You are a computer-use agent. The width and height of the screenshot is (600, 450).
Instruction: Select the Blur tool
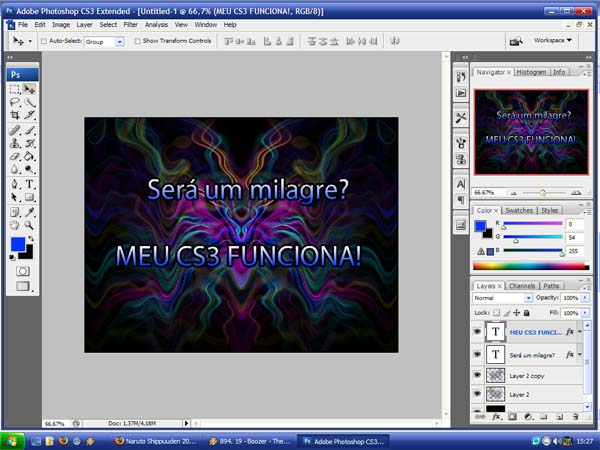click(x=15, y=169)
